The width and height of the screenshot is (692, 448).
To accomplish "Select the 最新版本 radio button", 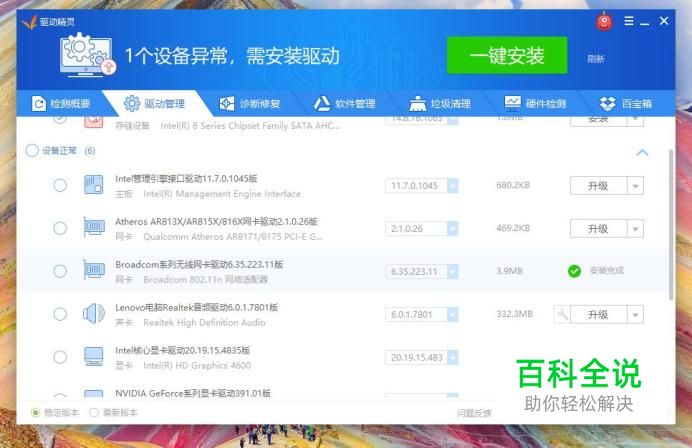I will (94, 413).
